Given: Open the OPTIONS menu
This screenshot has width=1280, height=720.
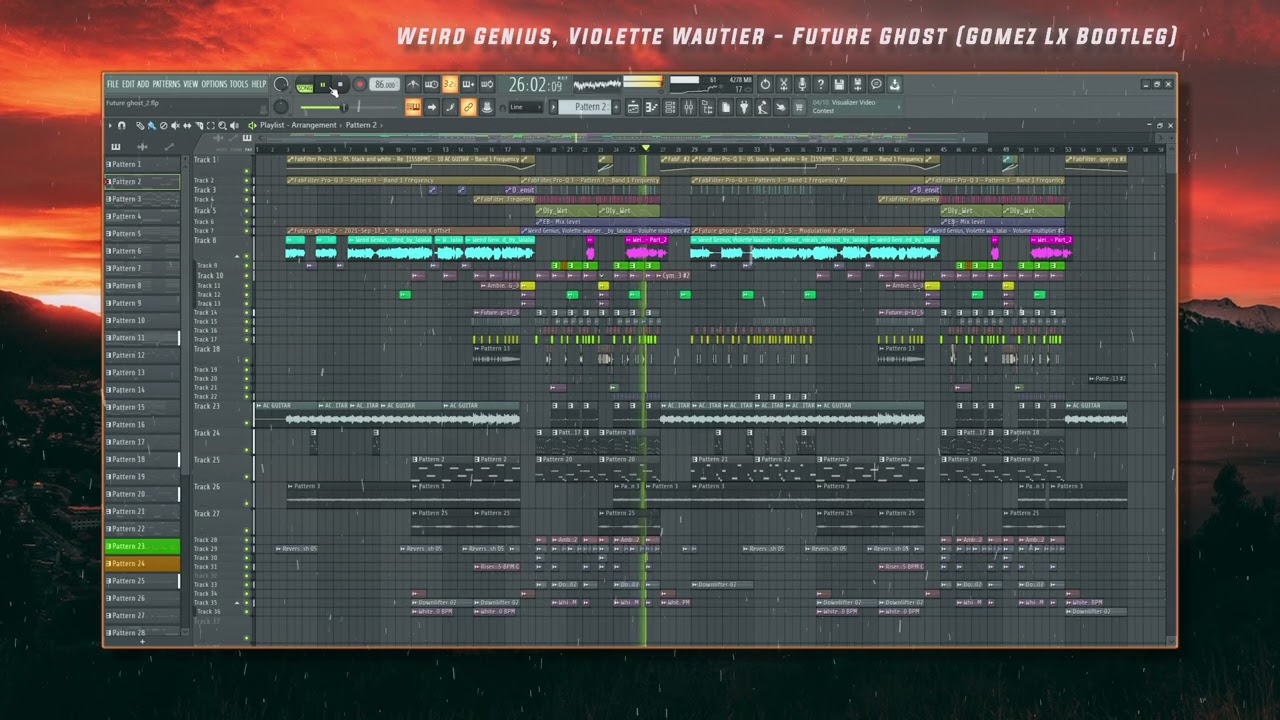Looking at the screenshot, I should [214, 84].
